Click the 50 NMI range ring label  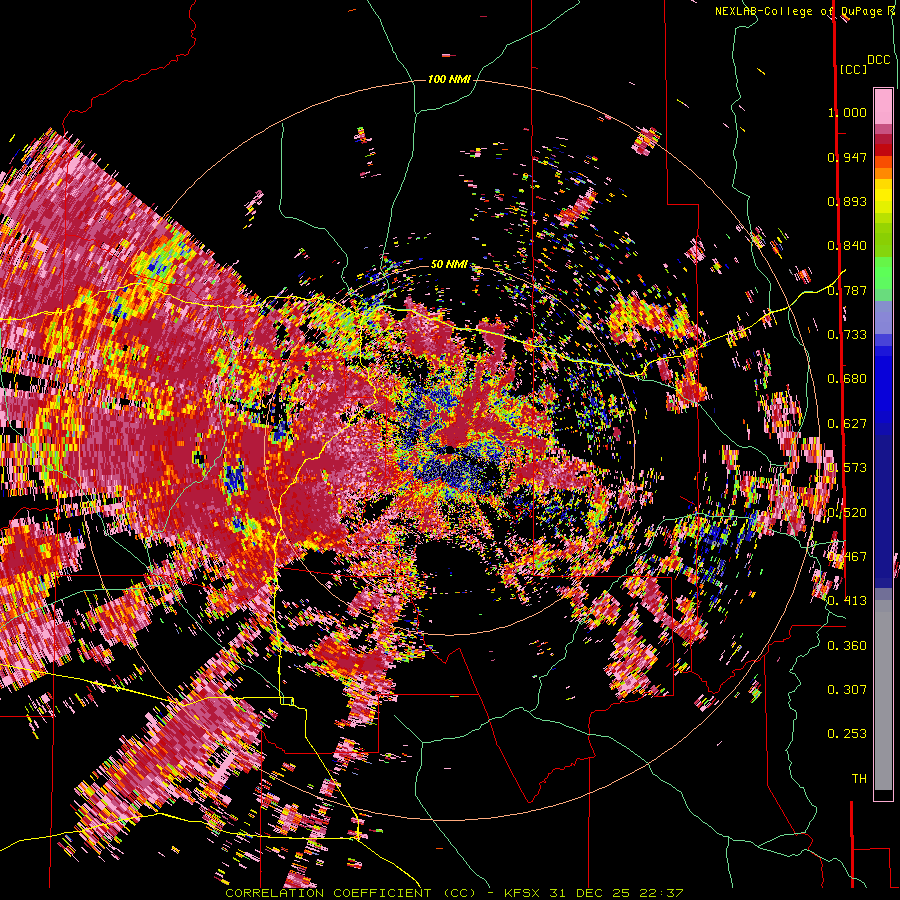[449, 265]
